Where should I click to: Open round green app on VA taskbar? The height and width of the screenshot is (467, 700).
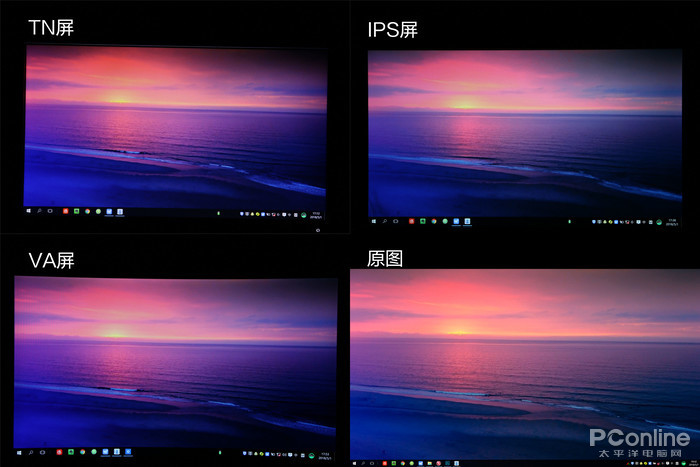point(94,452)
